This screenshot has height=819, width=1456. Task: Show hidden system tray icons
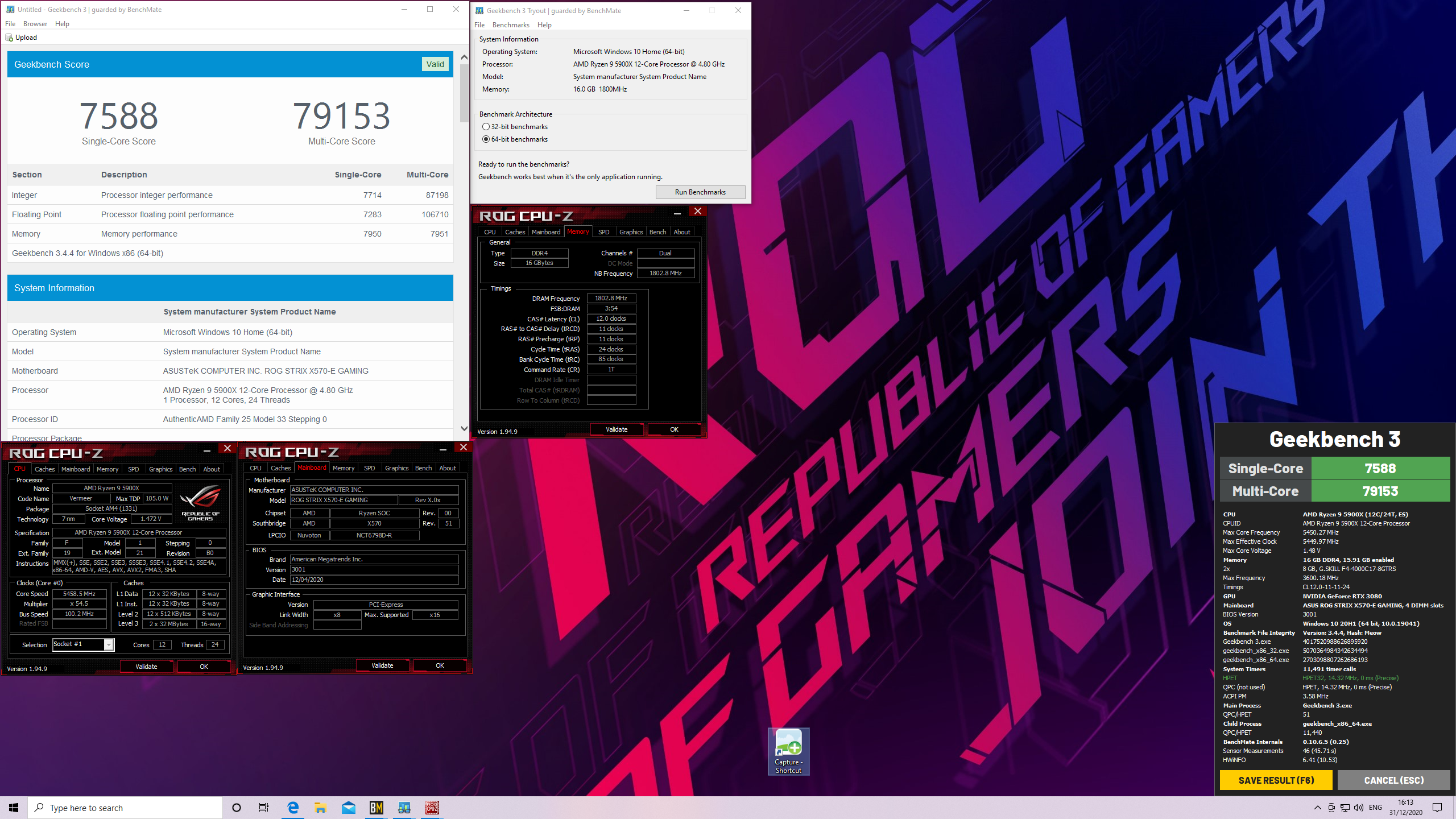[x=1317, y=808]
